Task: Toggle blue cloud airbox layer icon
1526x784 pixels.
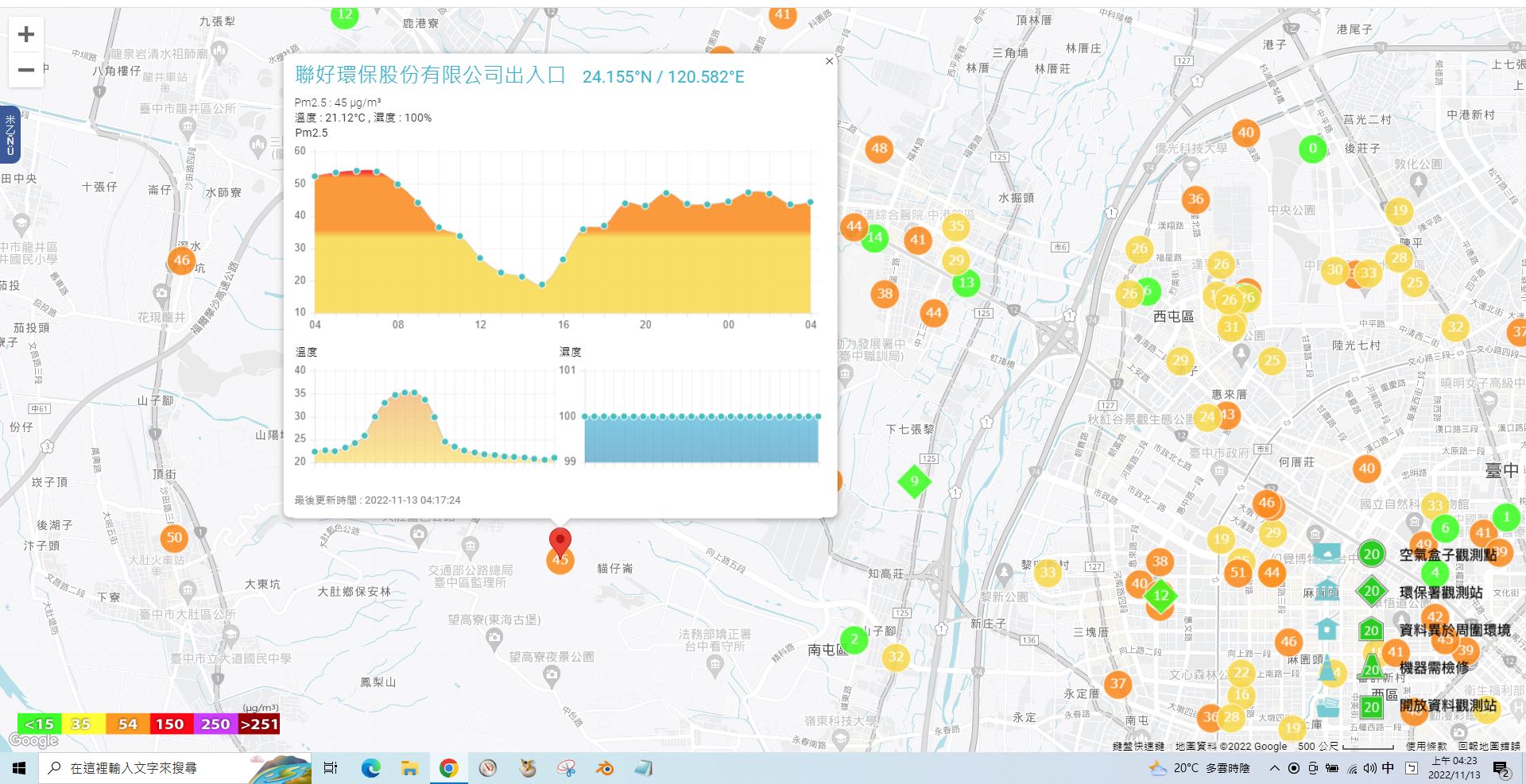Action: coord(1327,552)
